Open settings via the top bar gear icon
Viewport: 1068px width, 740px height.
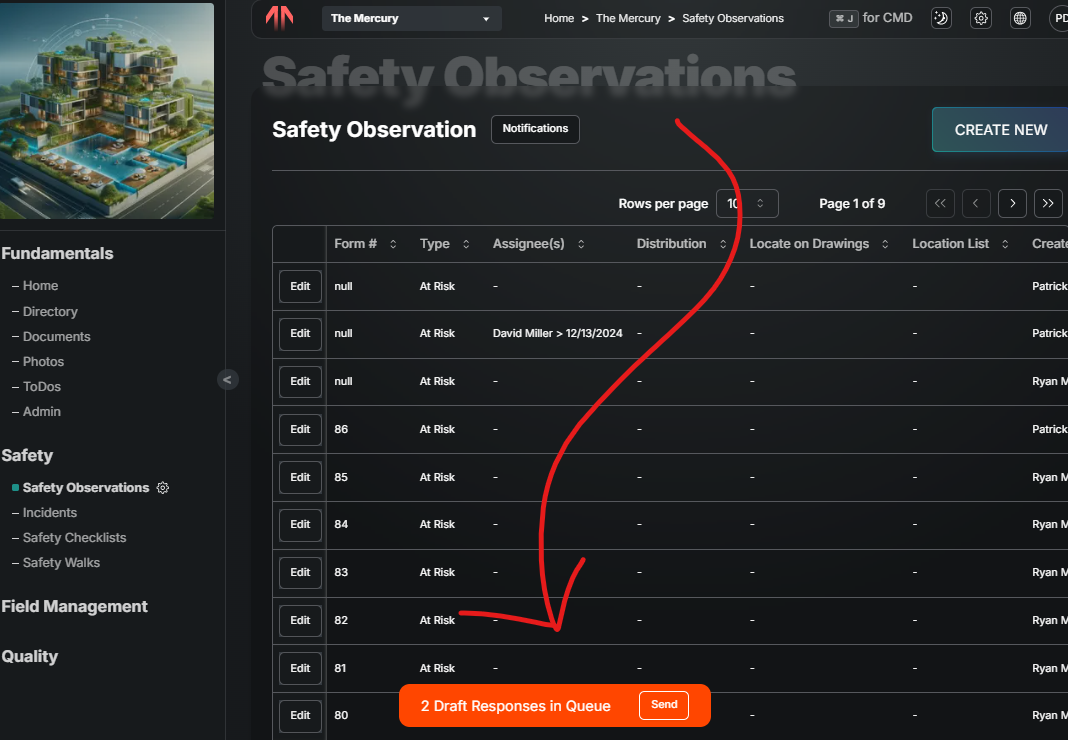[981, 18]
